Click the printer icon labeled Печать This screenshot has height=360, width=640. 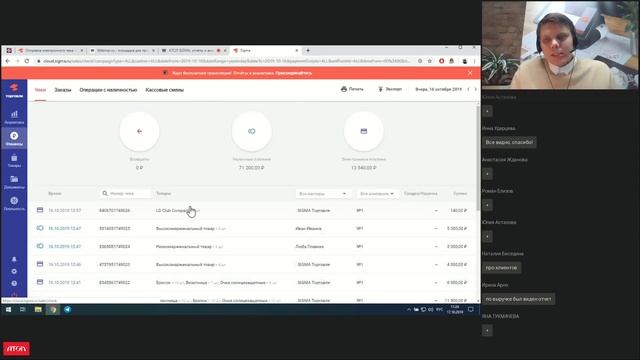(x=352, y=89)
